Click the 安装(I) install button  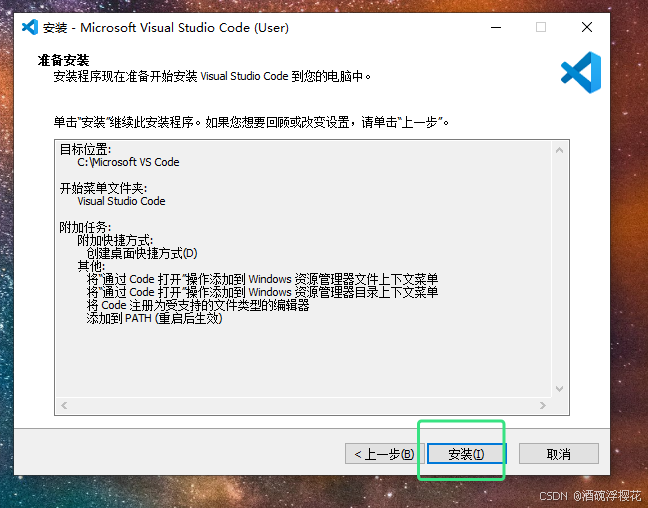click(x=466, y=454)
